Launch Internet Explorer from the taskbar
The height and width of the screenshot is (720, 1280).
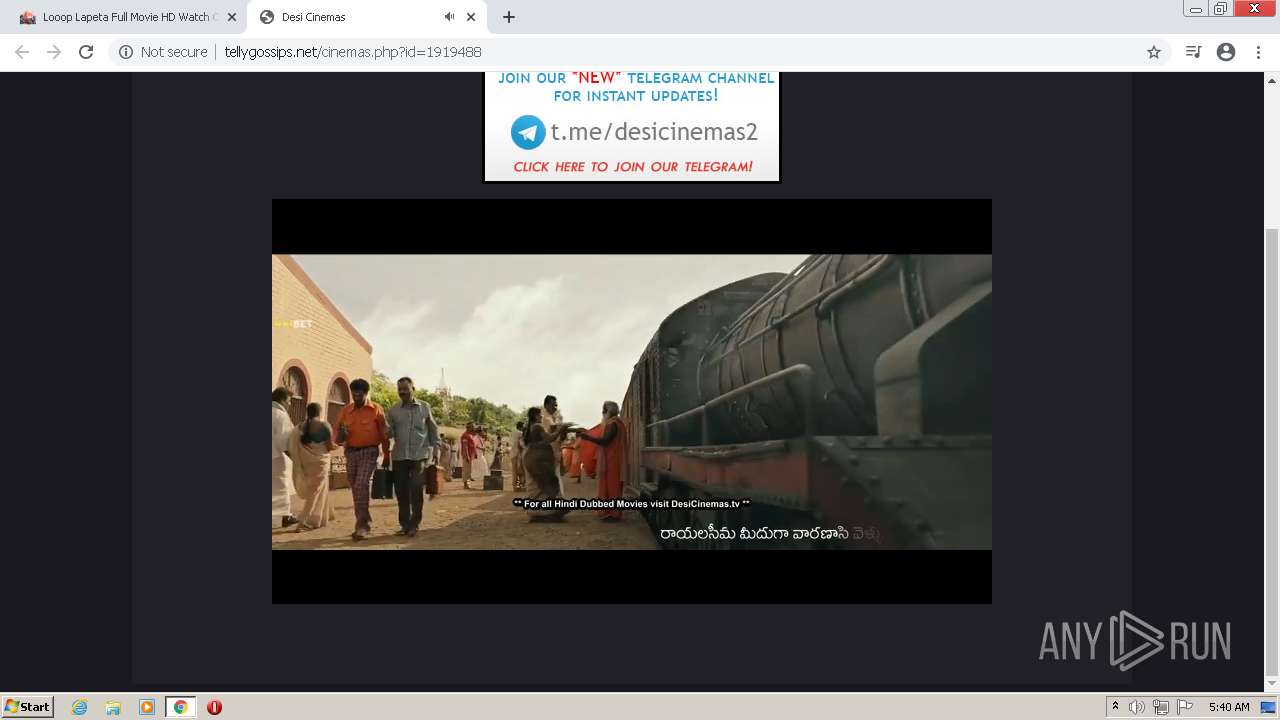80,707
